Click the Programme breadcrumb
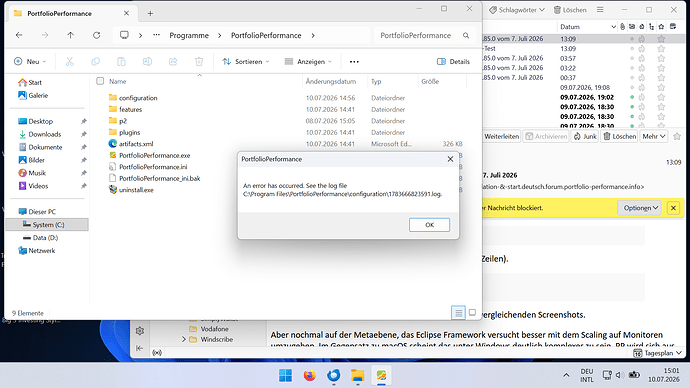The height and width of the screenshot is (388, 690). click(x=189, y=35)
